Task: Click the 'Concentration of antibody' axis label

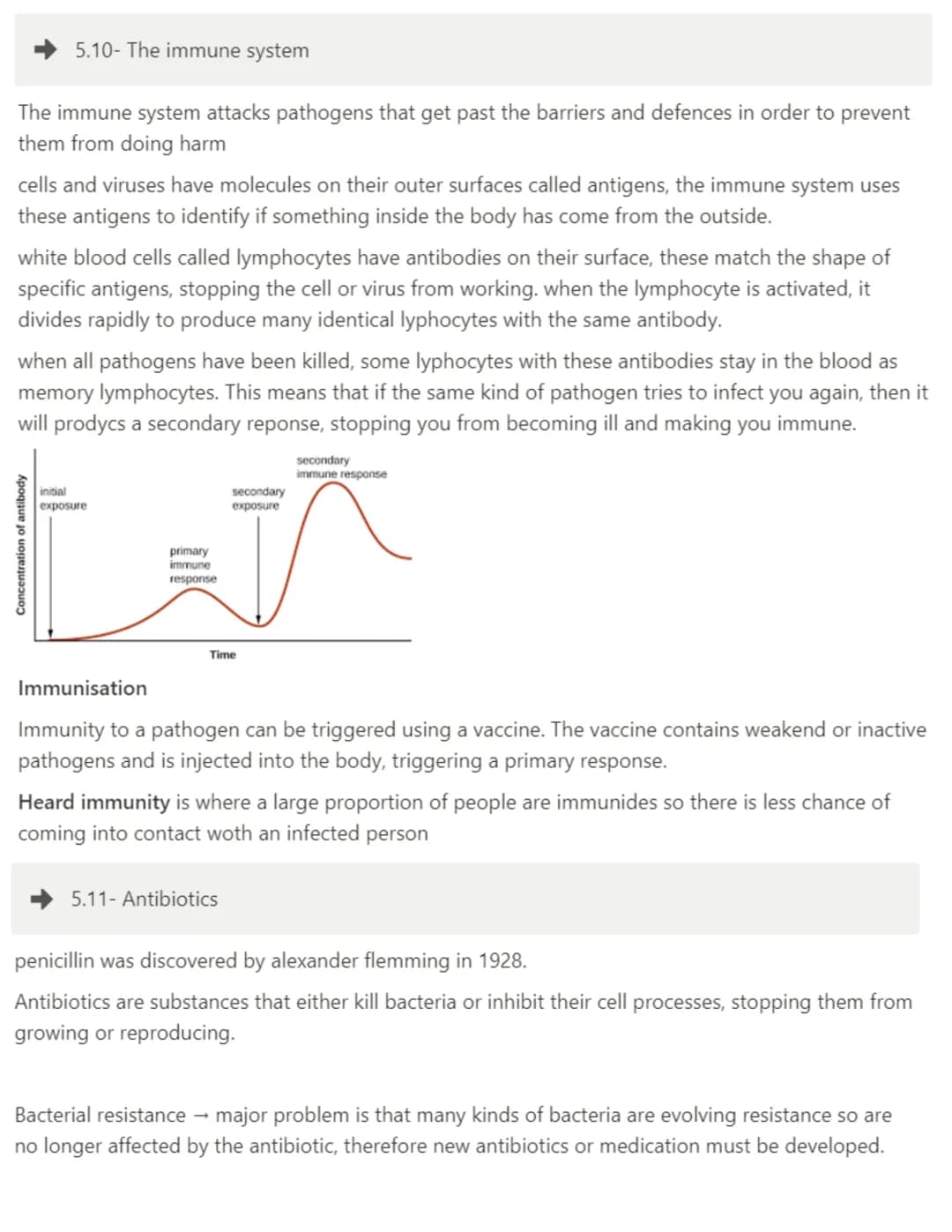Action: (19, 544)
